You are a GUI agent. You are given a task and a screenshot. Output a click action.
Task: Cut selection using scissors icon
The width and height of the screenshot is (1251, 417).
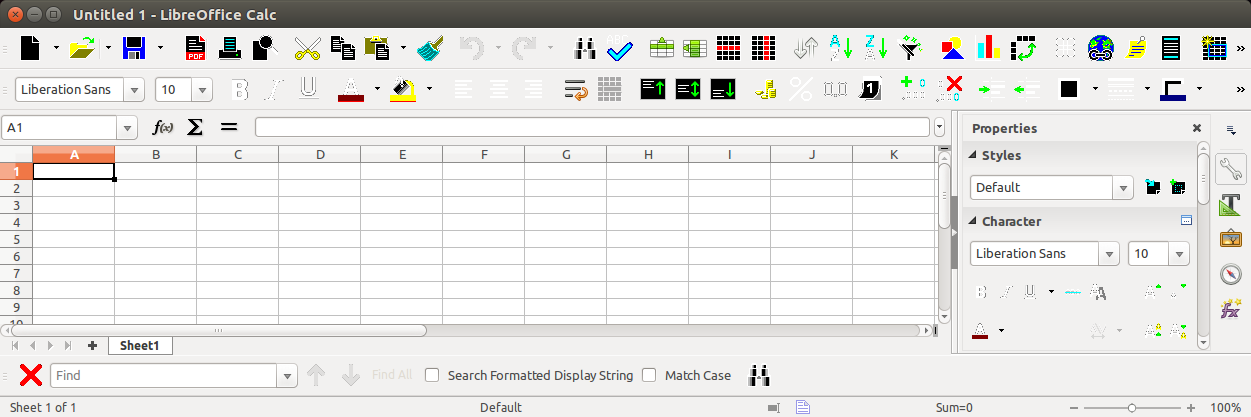pos(307,48)
